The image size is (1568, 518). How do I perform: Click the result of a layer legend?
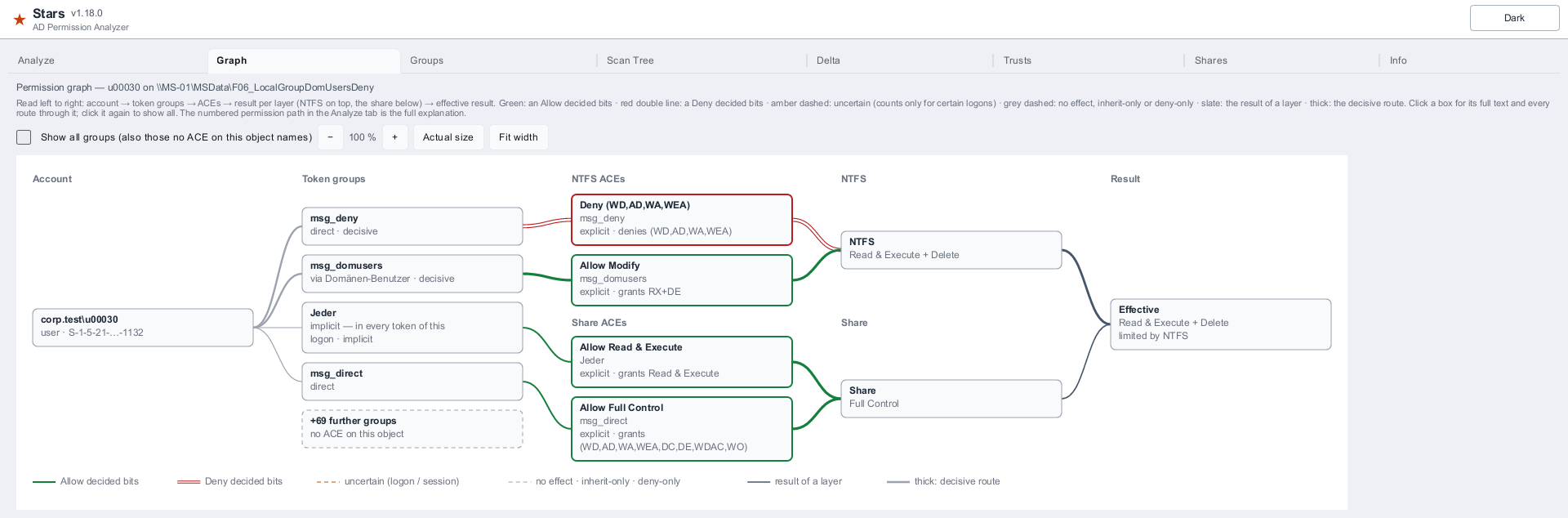[x=795, y=481]
